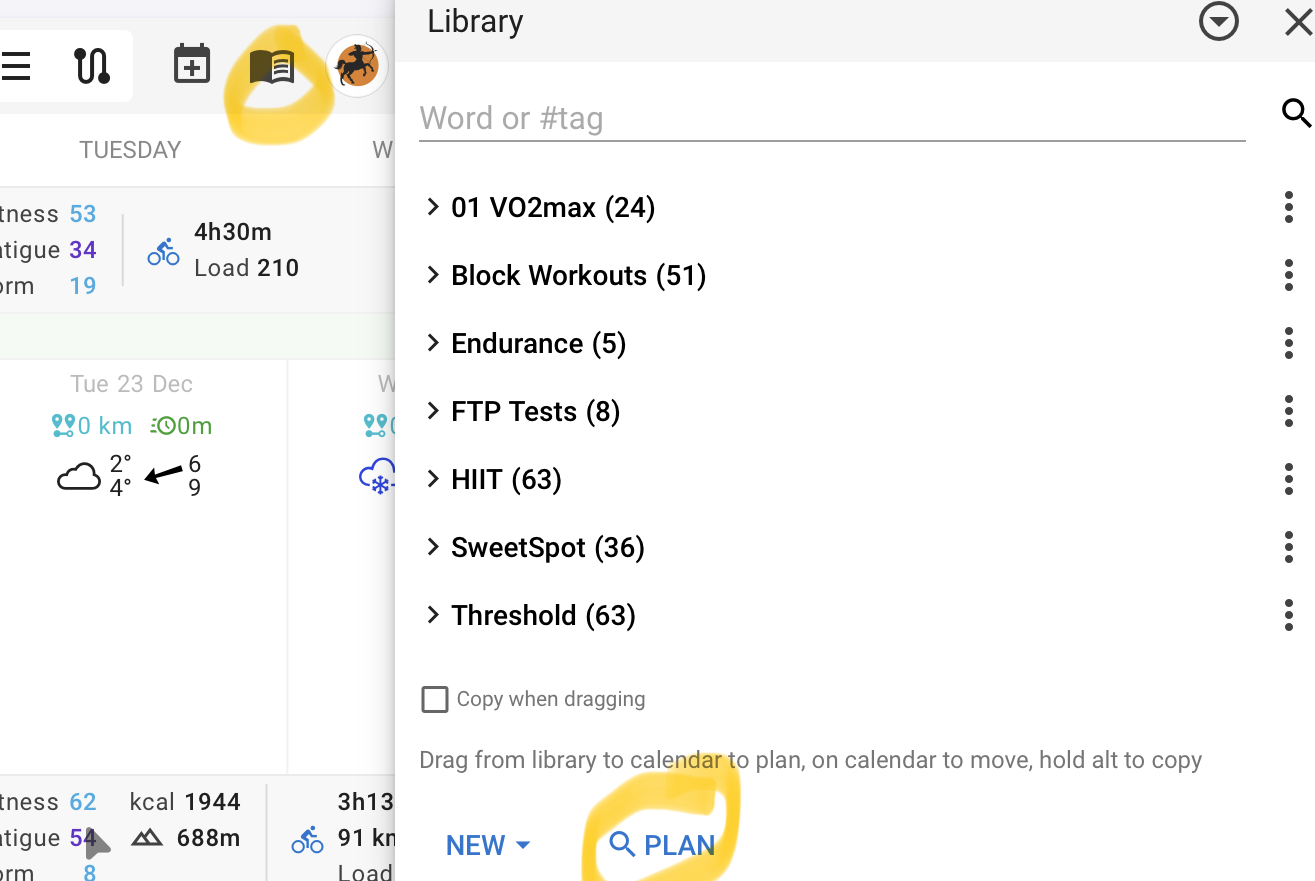Screen dimensions: 1315x881
Task: Enable the Copy when dragging checkbox
Action: (435, 699)
